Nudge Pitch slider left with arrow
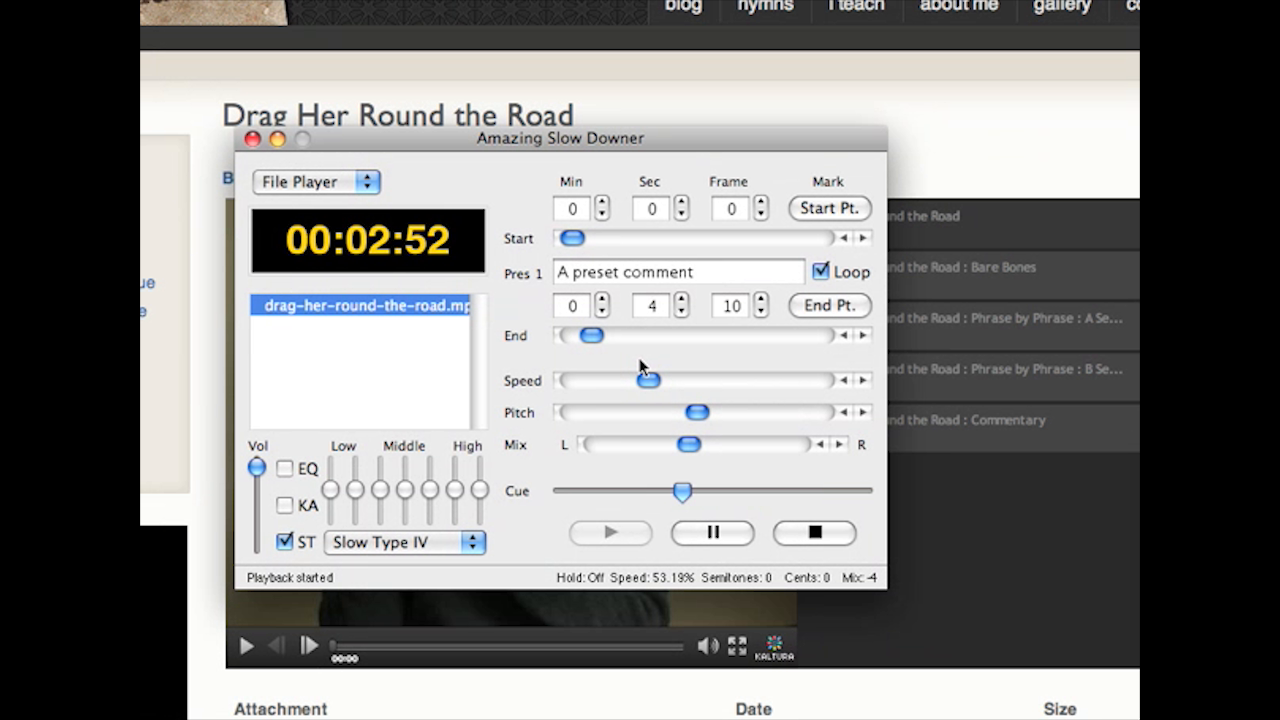The height and width of the screenshot is (720, 1280). pos(844,413)
